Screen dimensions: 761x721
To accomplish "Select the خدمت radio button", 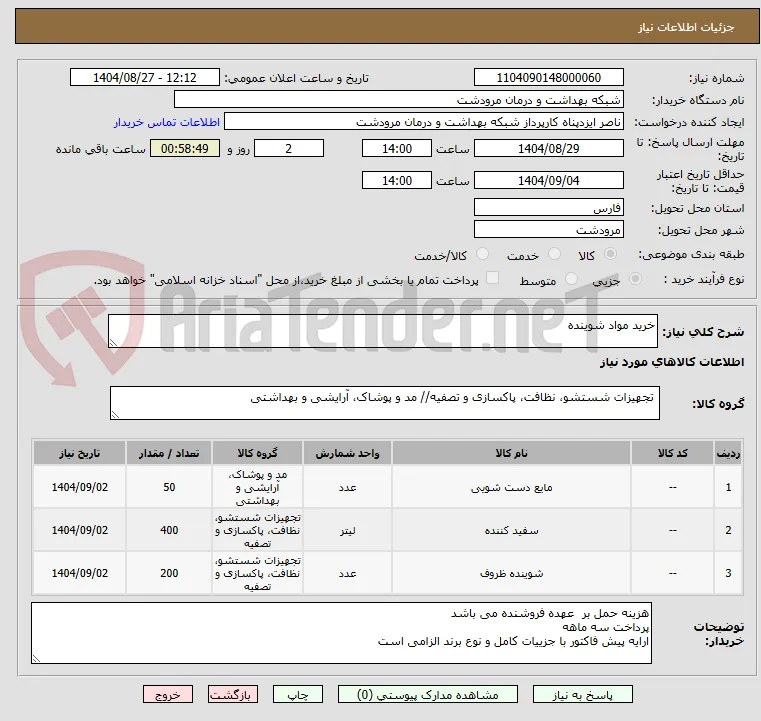I will coord(554,254).
